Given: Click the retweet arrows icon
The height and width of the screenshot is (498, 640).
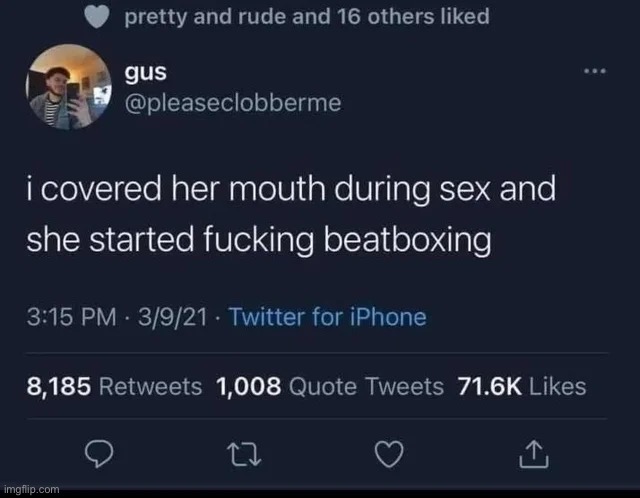Looking at the screenshot, I should 244,455.
